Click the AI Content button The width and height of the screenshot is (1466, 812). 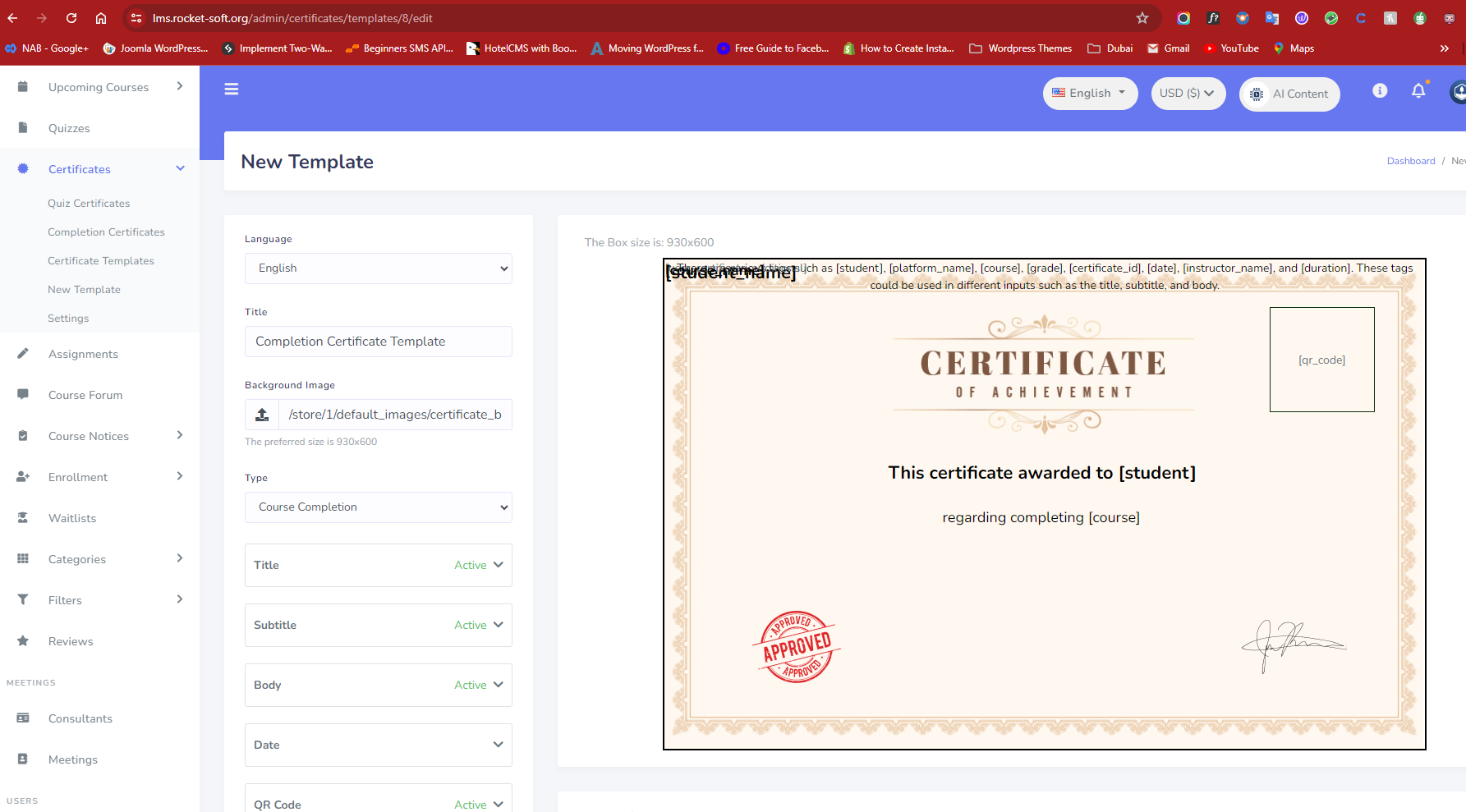(x=1289, y=94)
